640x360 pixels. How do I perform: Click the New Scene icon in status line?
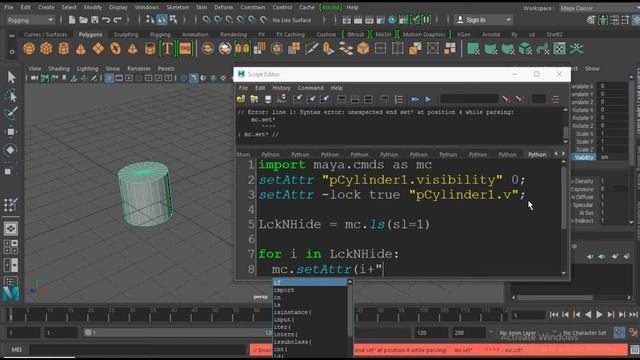tap(72, 20)
